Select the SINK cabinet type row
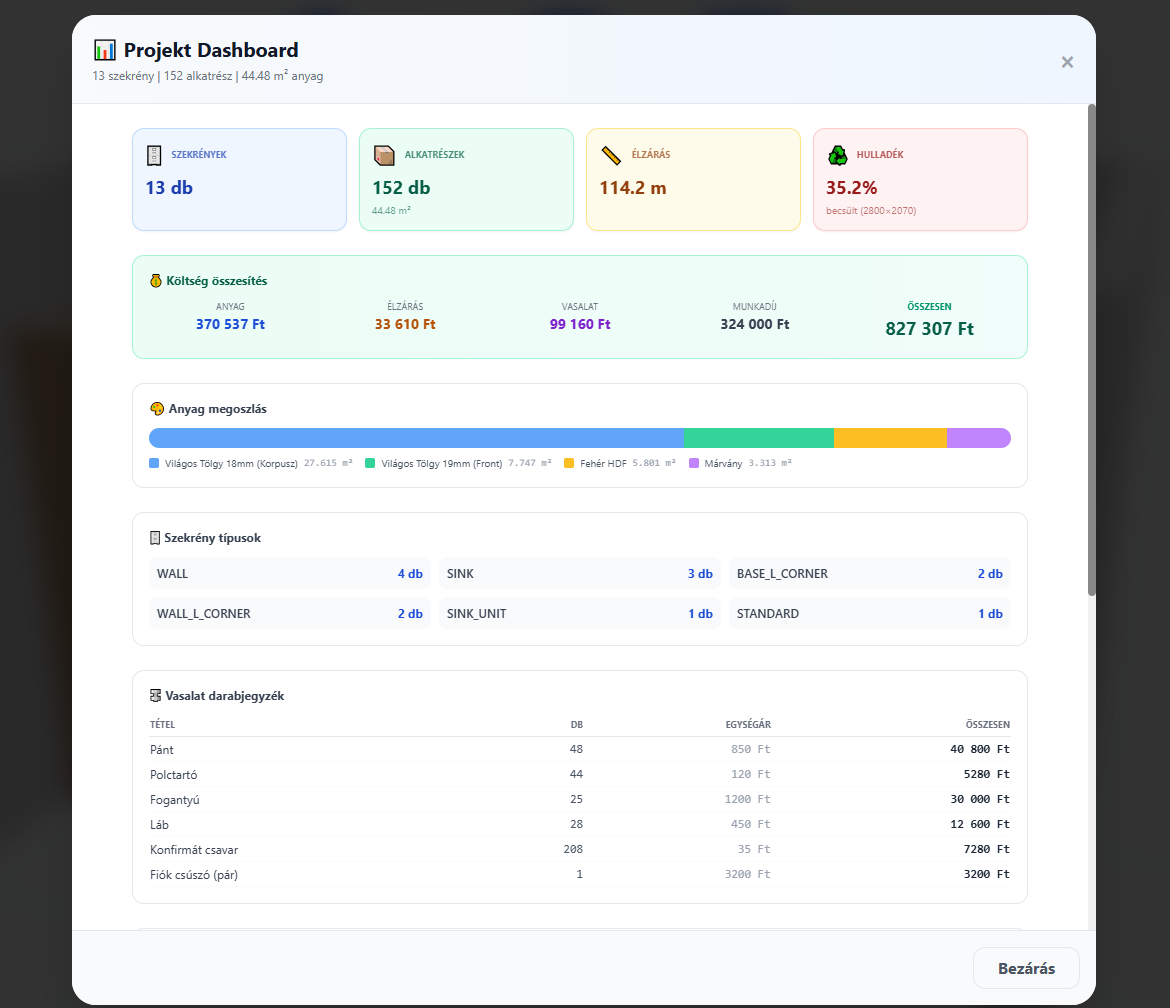 click(x=580, y=574)
